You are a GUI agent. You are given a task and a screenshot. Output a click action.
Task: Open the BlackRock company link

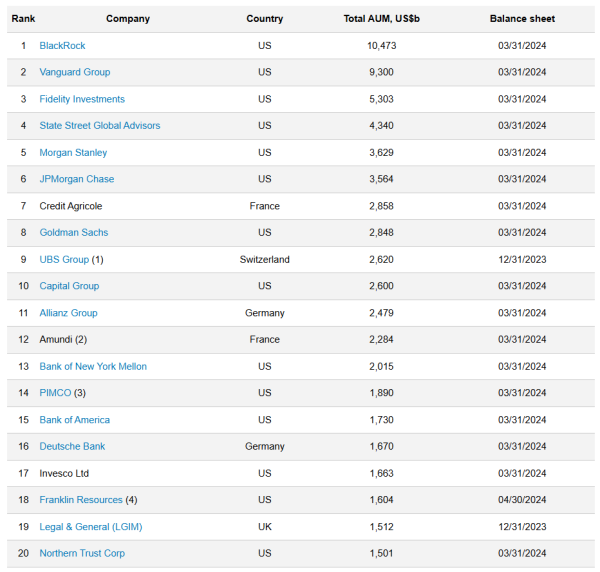click(63, 46)
